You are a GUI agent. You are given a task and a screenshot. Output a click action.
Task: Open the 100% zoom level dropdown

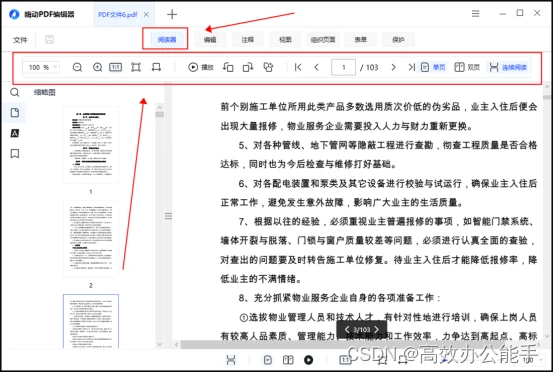[x=41, y=67]
